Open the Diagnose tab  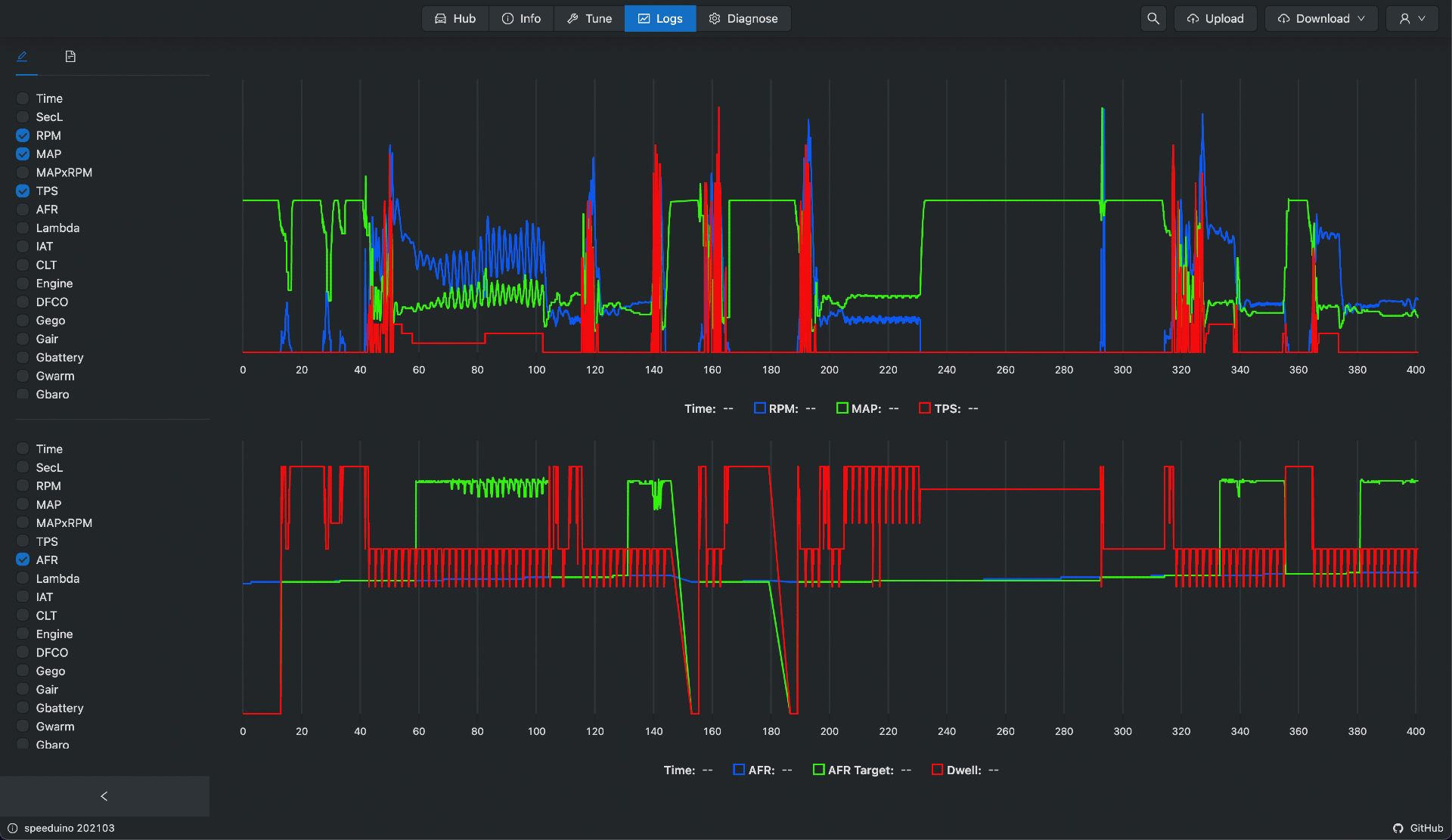743,18
